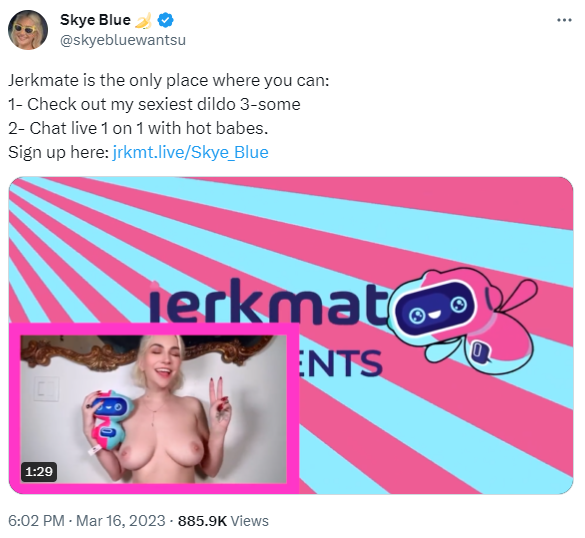This screenshot has height=538, width=585.
Task: Click the Chat live 1 on 1 line
Action: [x=138, y=128]
